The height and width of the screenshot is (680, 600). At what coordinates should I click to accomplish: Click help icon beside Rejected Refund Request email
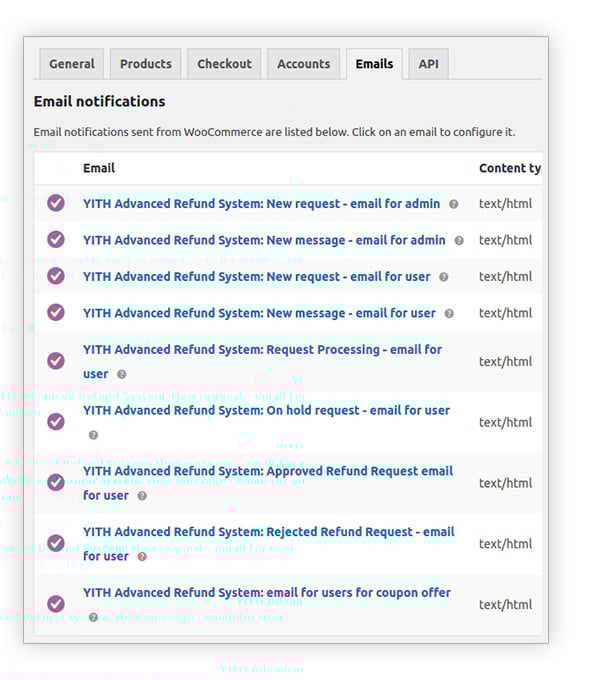[142, 556]
